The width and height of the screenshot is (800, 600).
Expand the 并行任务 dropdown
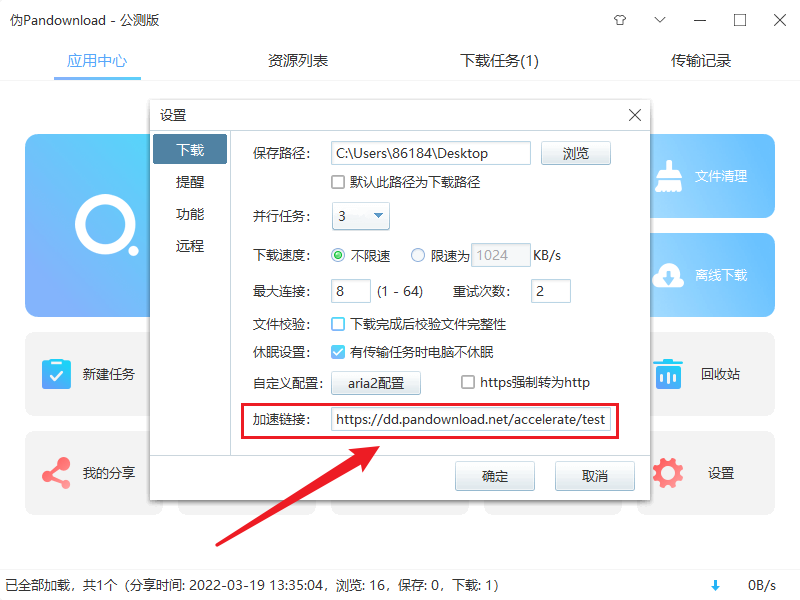click(361, 216)
